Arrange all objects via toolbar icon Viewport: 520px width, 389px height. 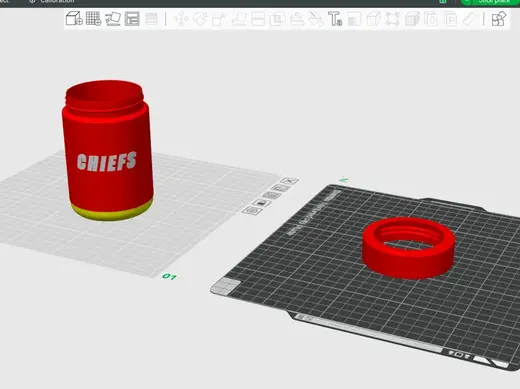pyautogui.click(x=132, y=19)
